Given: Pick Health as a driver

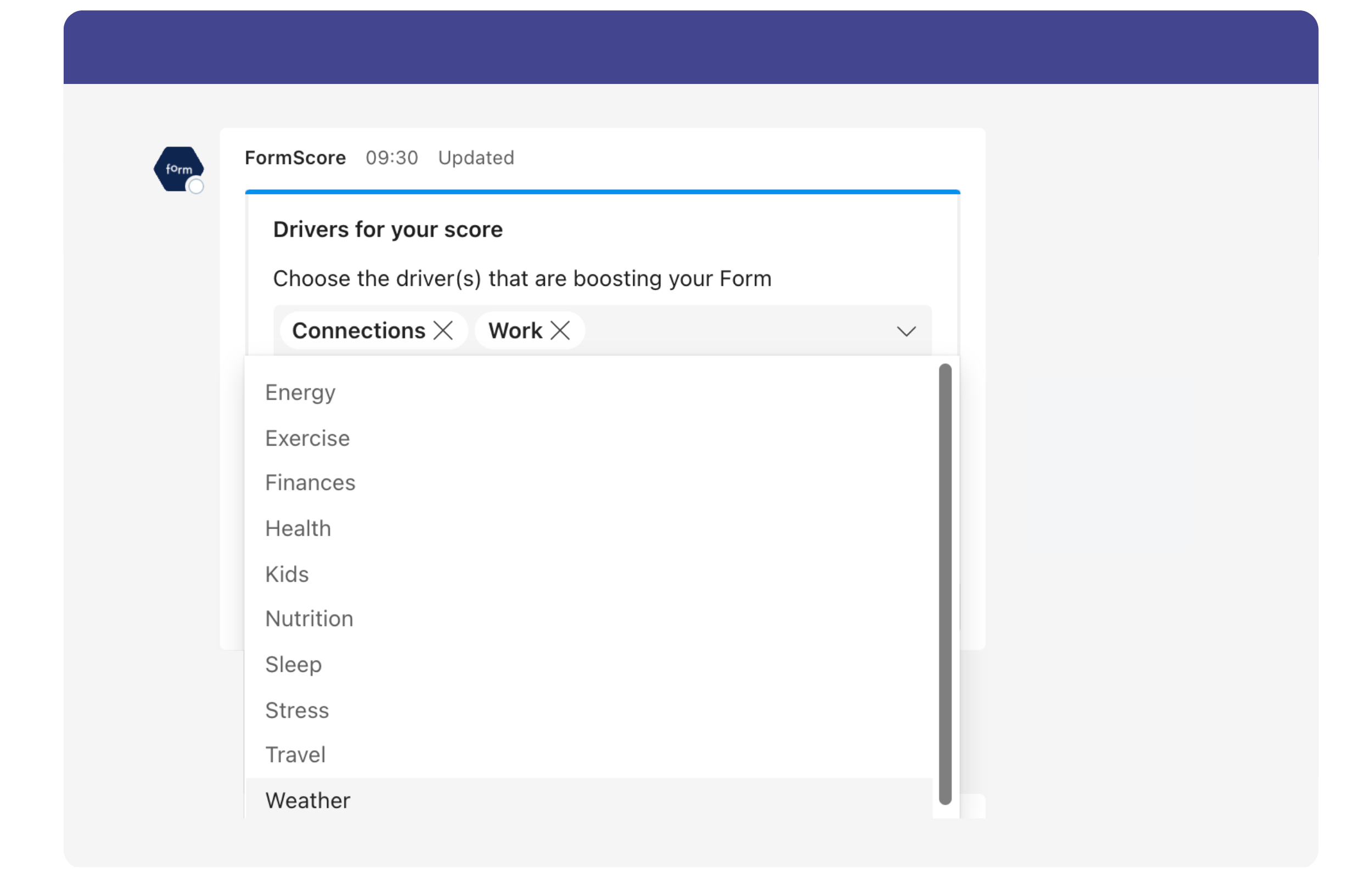Looking at the screenshot, I should point(589,528).
